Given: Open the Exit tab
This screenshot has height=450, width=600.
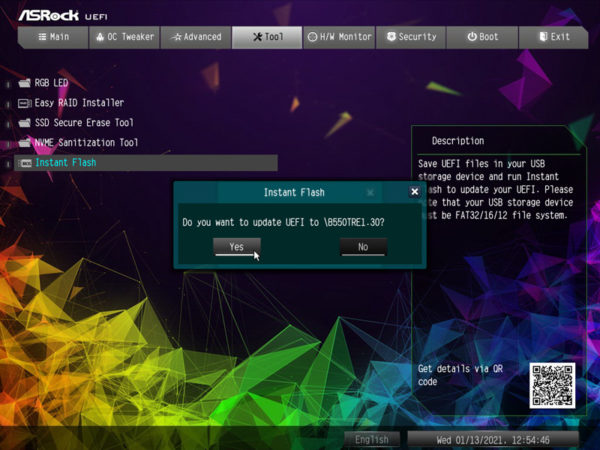Looking at the screenshot, I should pyautogui.click(x=553, y=37).
